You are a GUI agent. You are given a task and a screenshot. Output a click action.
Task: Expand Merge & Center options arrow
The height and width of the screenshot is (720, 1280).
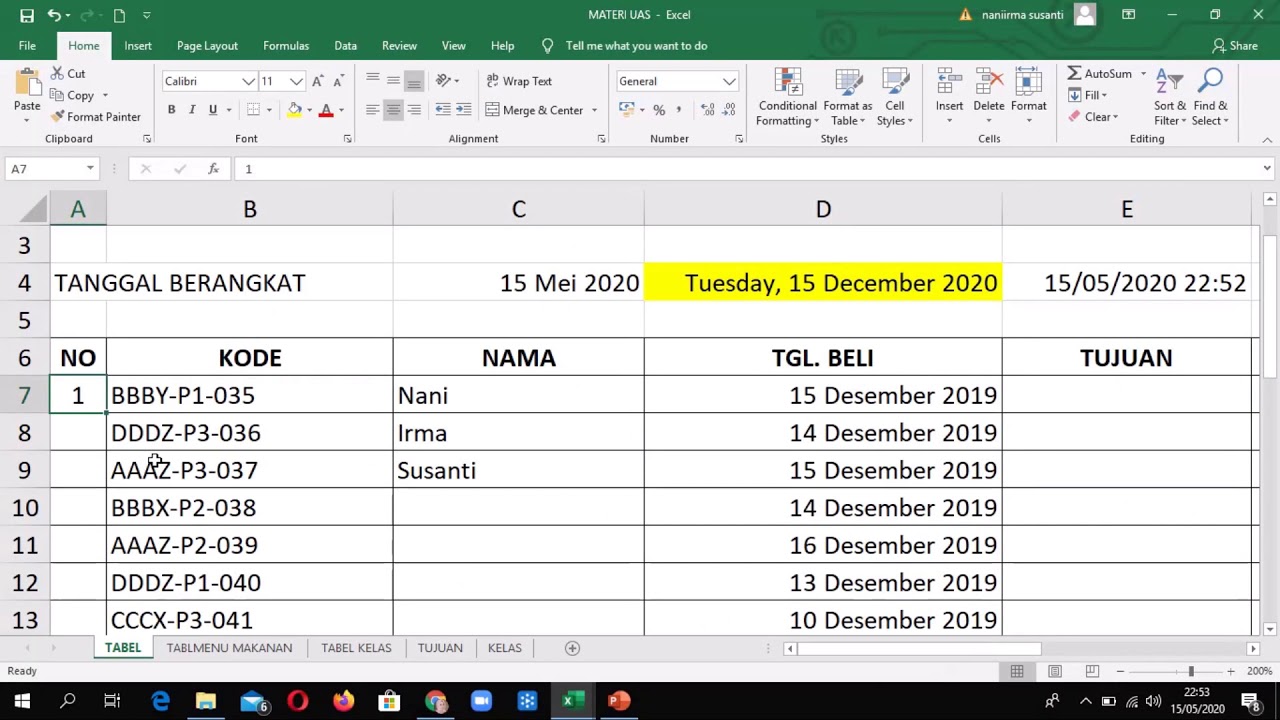(x=594, y=110)
